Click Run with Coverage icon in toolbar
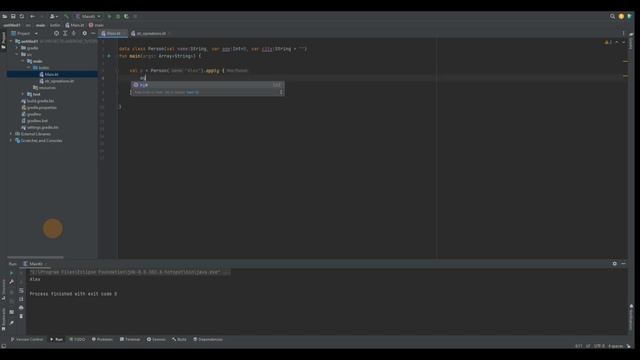This screenshot has height=360, width=640. (127, 16)
